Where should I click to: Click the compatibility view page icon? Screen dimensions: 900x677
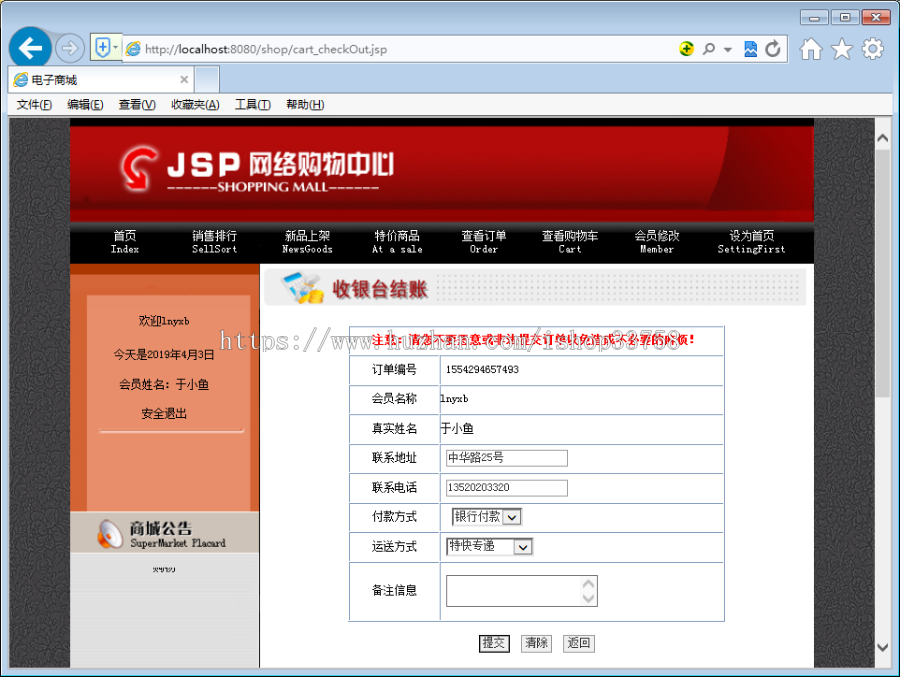(750, 49)
